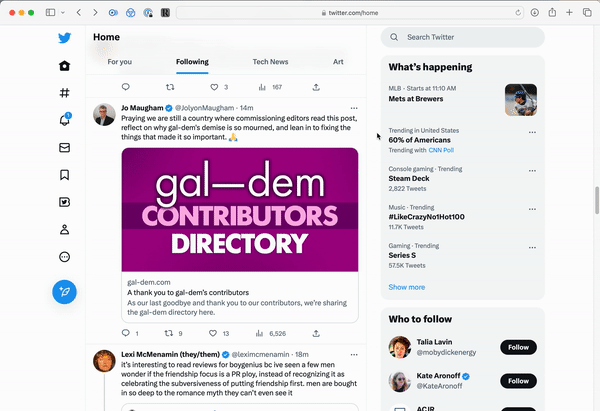Open @leximcmenamin handle
The width and height of the screenshot is (600, 411).
(260, 354)
